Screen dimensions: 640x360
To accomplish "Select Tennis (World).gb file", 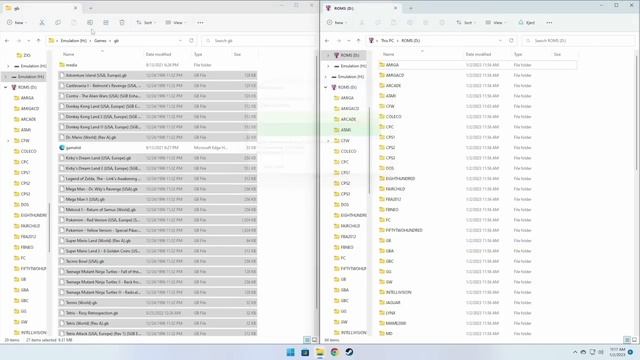I will (x=157, y=302).
